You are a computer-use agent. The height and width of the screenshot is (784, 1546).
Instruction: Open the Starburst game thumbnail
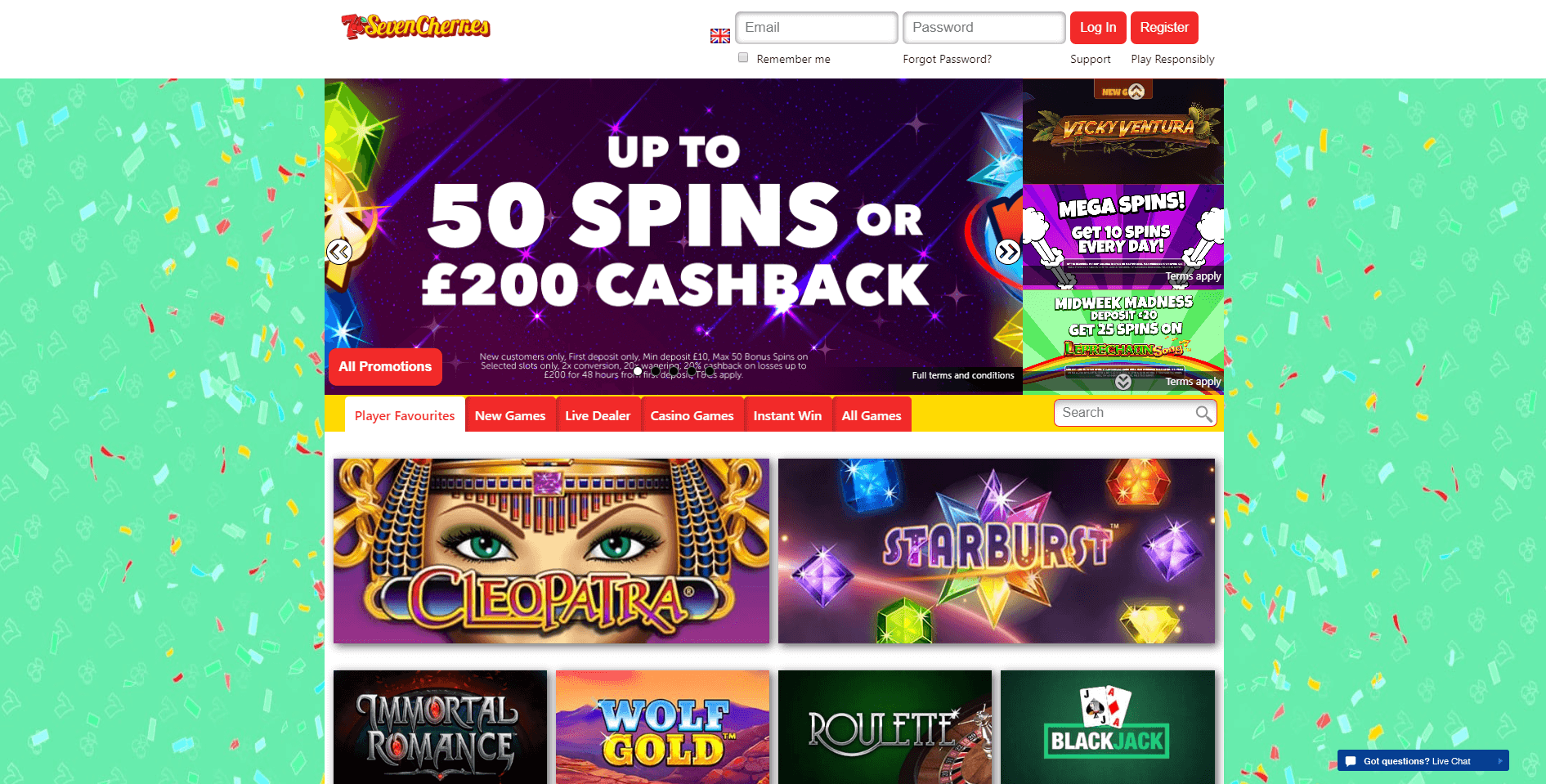pos(996,551)
